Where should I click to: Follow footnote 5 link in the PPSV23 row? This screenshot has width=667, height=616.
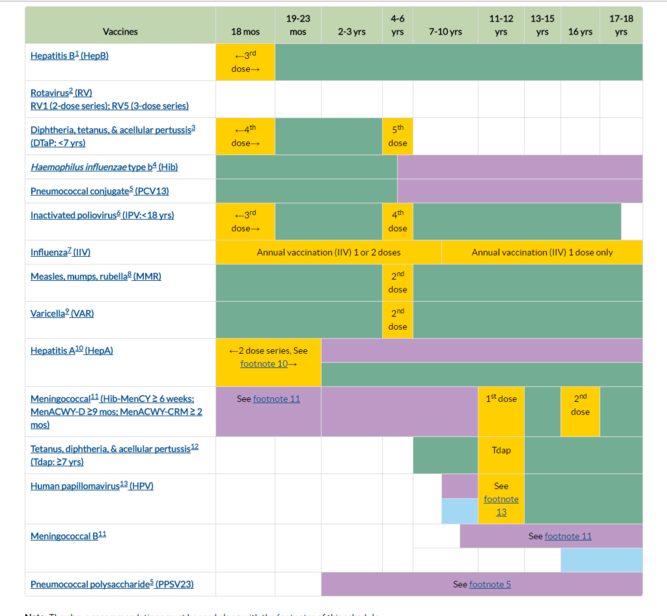pos(490,584)
